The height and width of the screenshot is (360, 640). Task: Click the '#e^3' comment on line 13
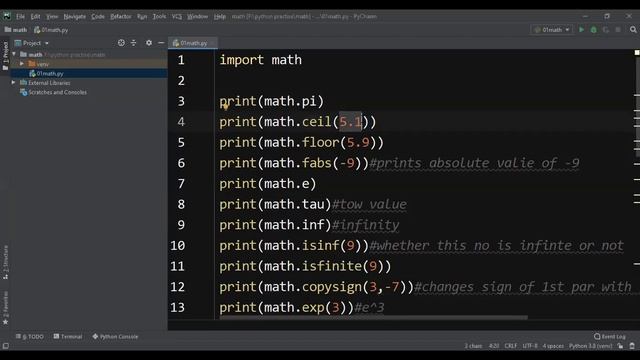pyautogui.click(x=369, y=307)
